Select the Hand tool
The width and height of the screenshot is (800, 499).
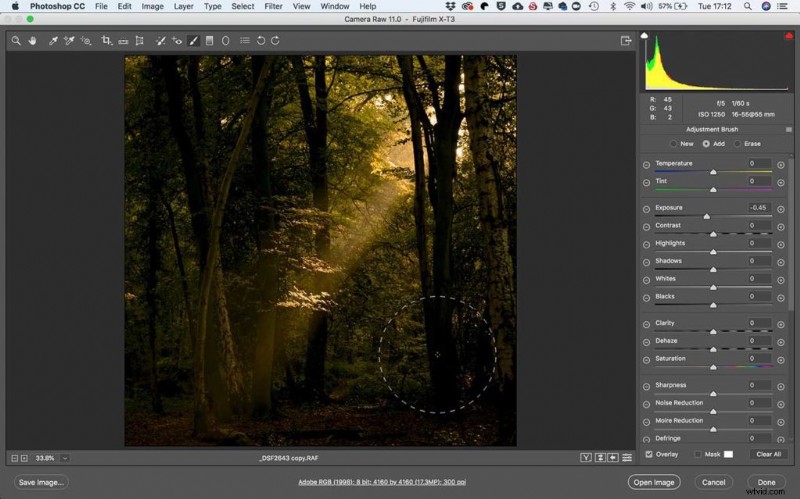(33, 40)
